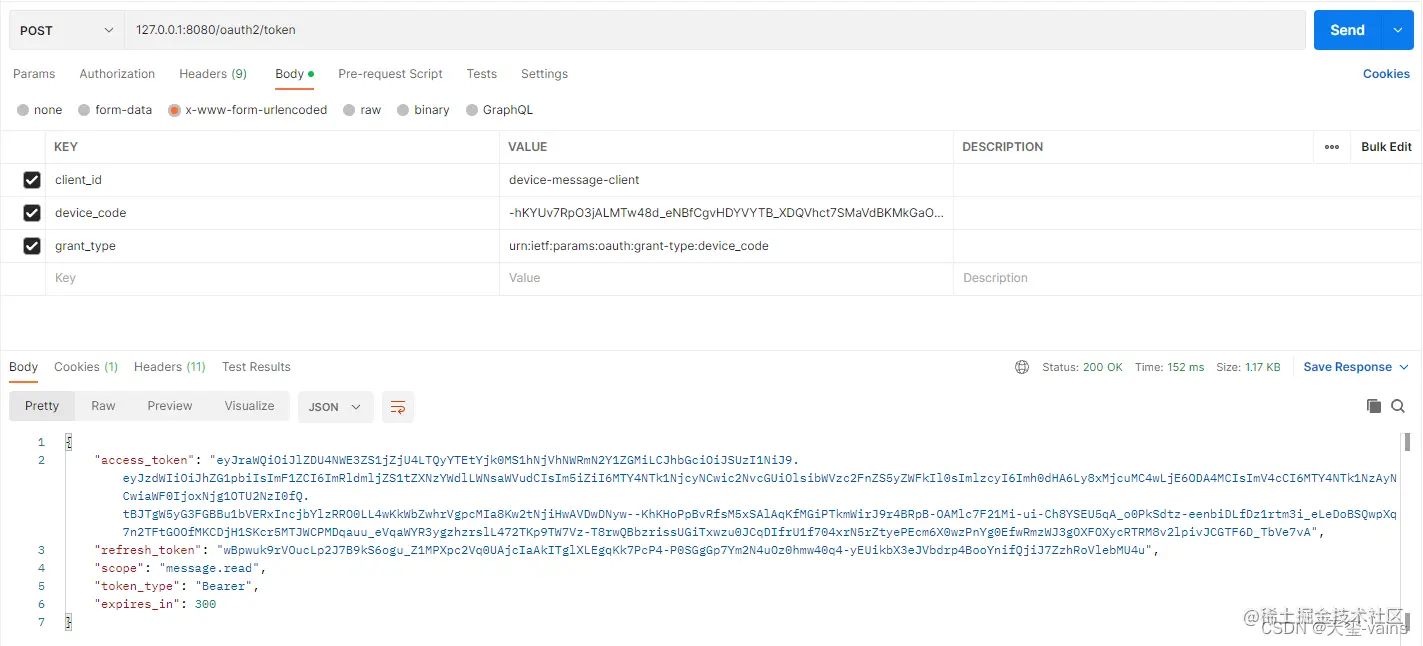Collapse the JSON root object on line 1

pyautogui.click(x=67, y=441)
